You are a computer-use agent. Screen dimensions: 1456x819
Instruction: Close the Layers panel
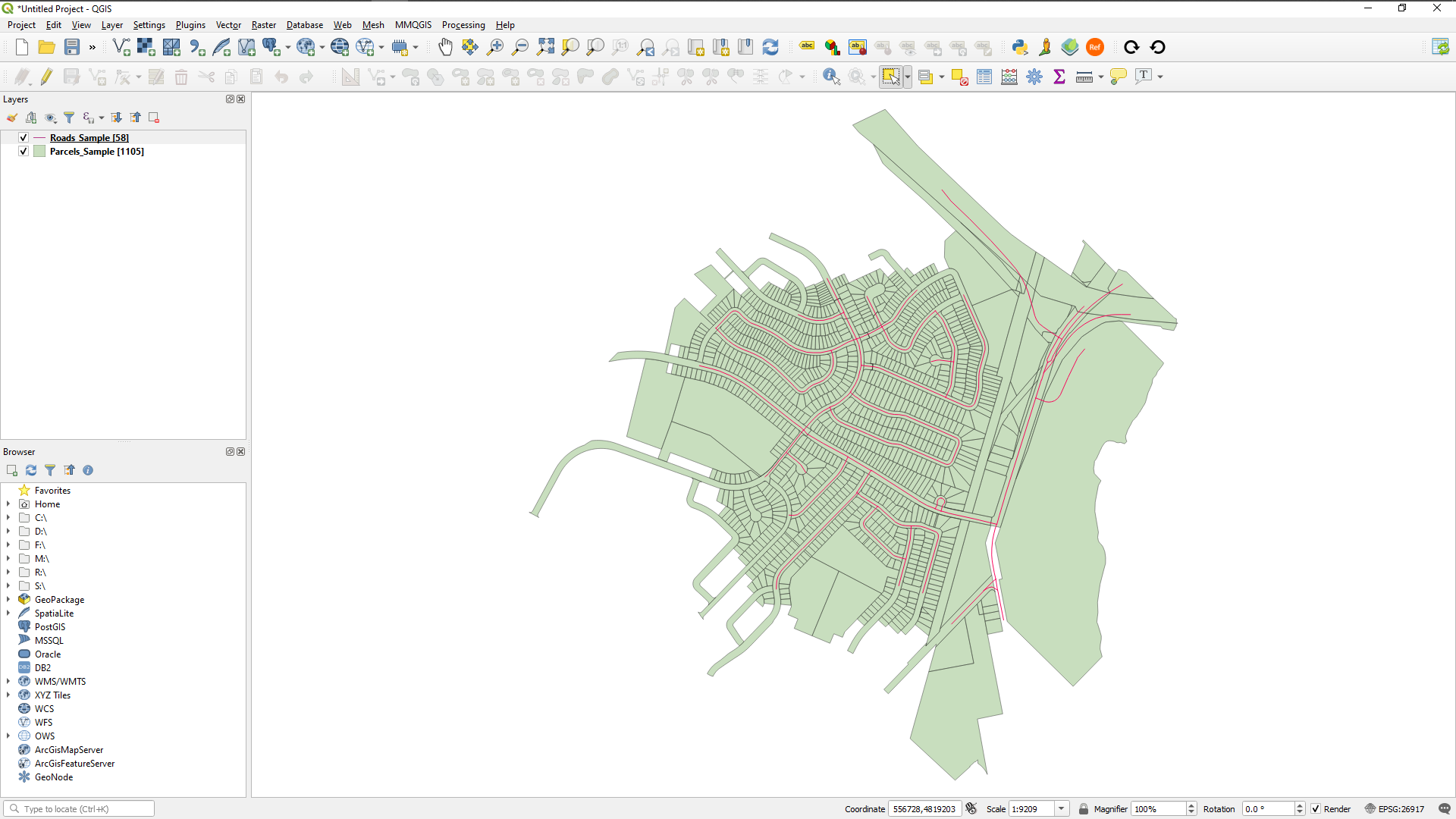pyautogui.click(x=241, y=99)
